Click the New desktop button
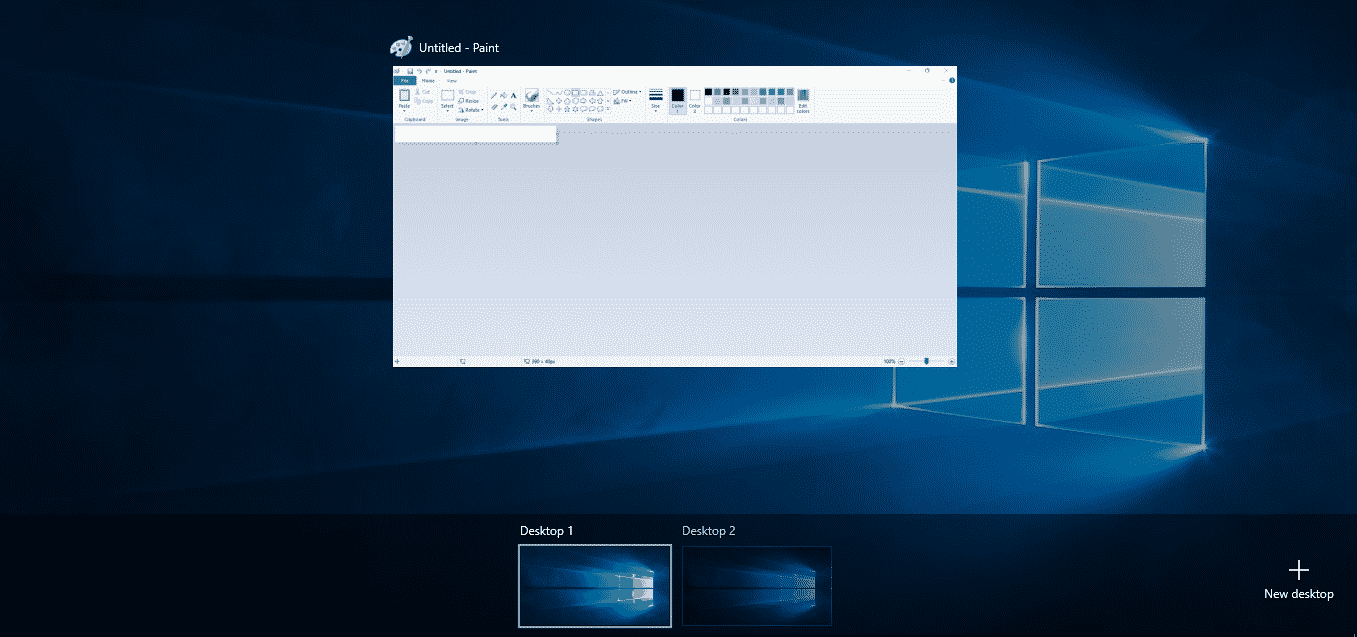This screenshot has height=637, width=1357. 1298,580
